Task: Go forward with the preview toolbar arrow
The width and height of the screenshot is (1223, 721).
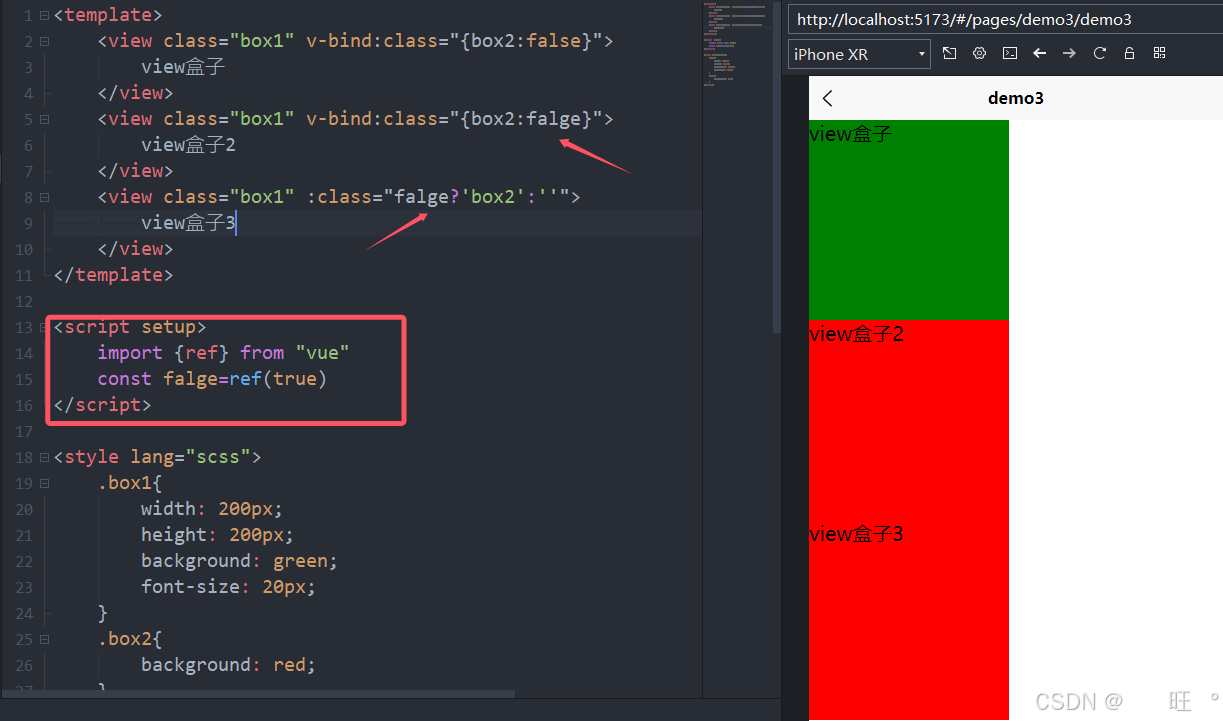Action: (x=1069, y=53)
